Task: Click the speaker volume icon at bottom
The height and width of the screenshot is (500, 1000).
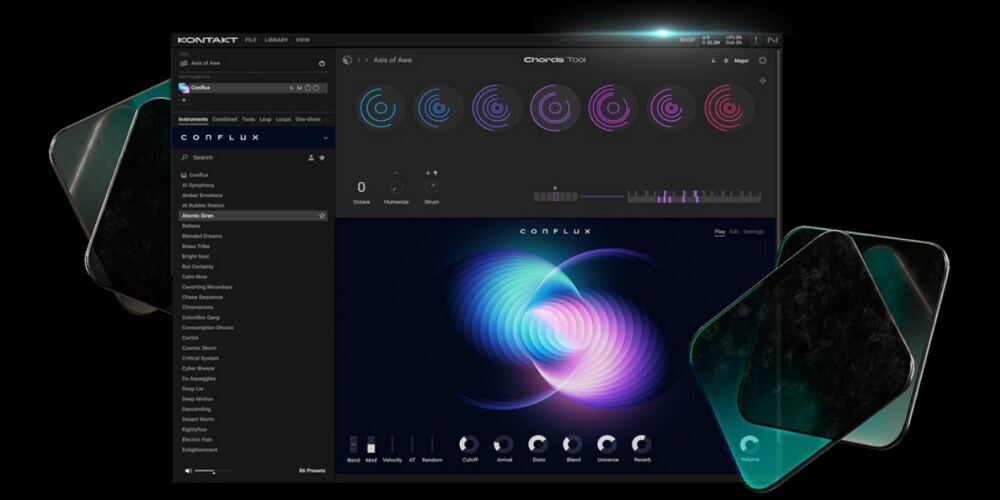Action: click(188, 471)
